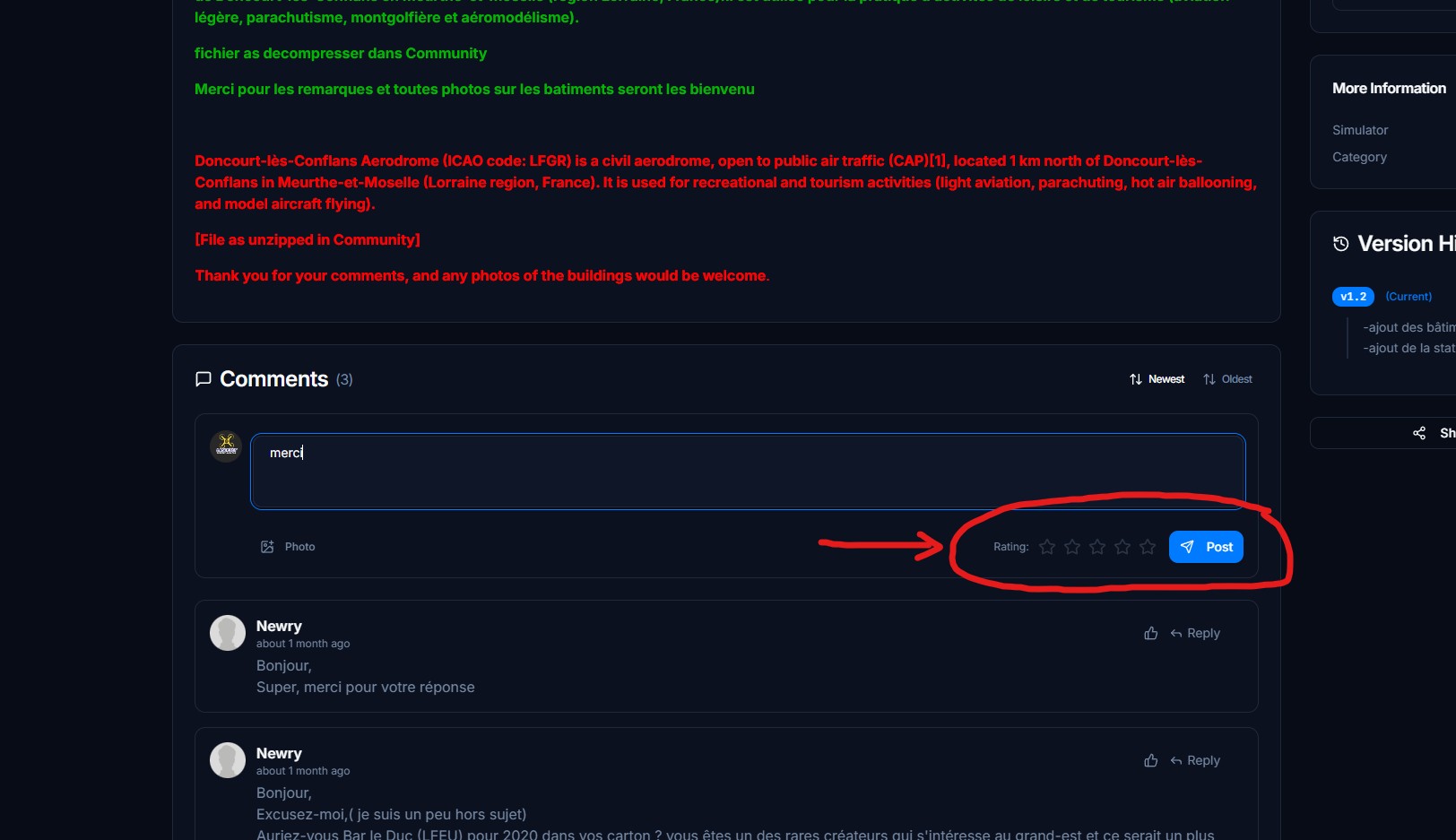Image resolution: width=1456 pixels, height=840 pixels.
Task: Sort comments by Oldest
Action: click(x=1227, y=379)
